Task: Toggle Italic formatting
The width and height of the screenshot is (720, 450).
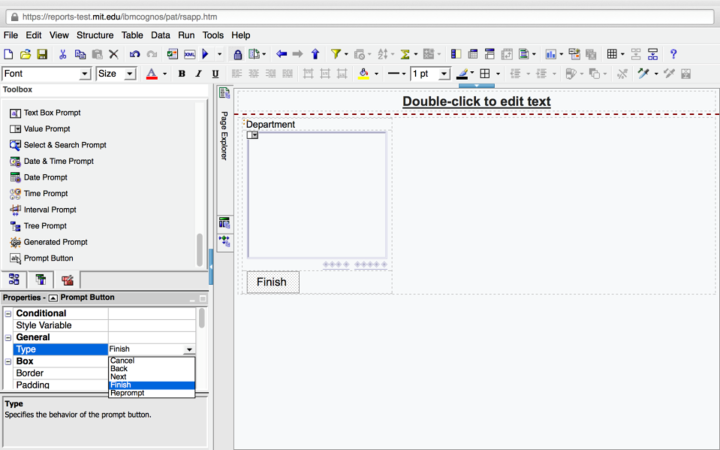Action: (x=199, y=74)
